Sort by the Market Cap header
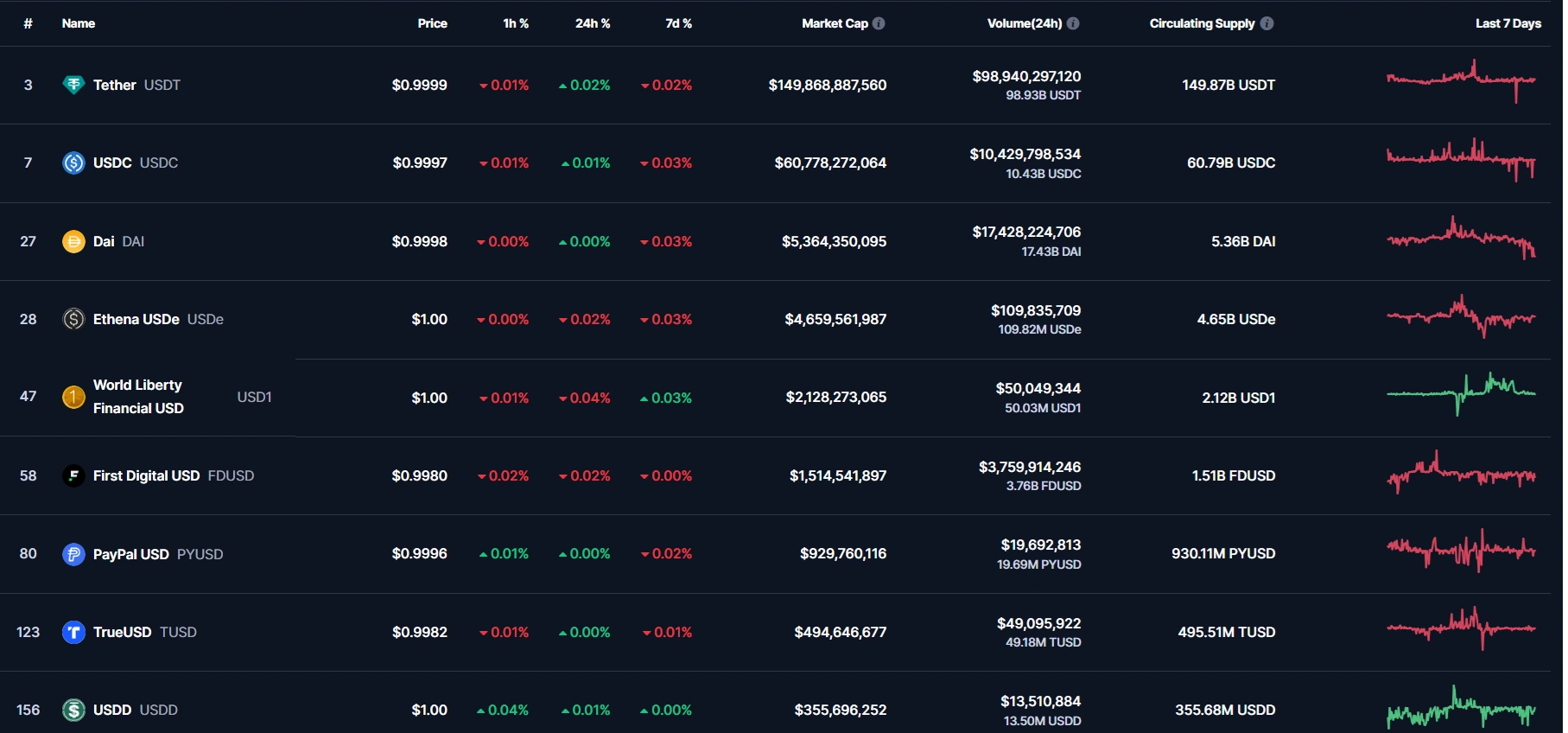 (835, 23)
